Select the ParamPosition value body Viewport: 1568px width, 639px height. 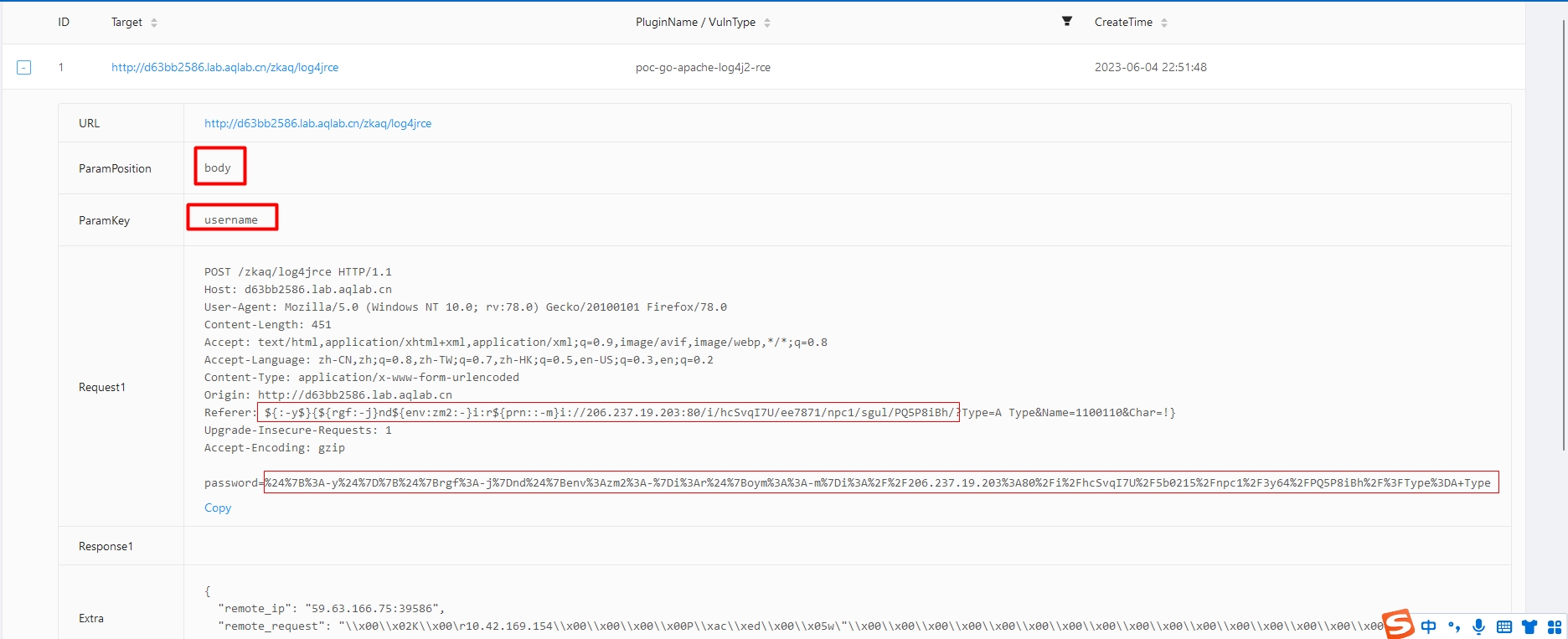tap(218, 167)
